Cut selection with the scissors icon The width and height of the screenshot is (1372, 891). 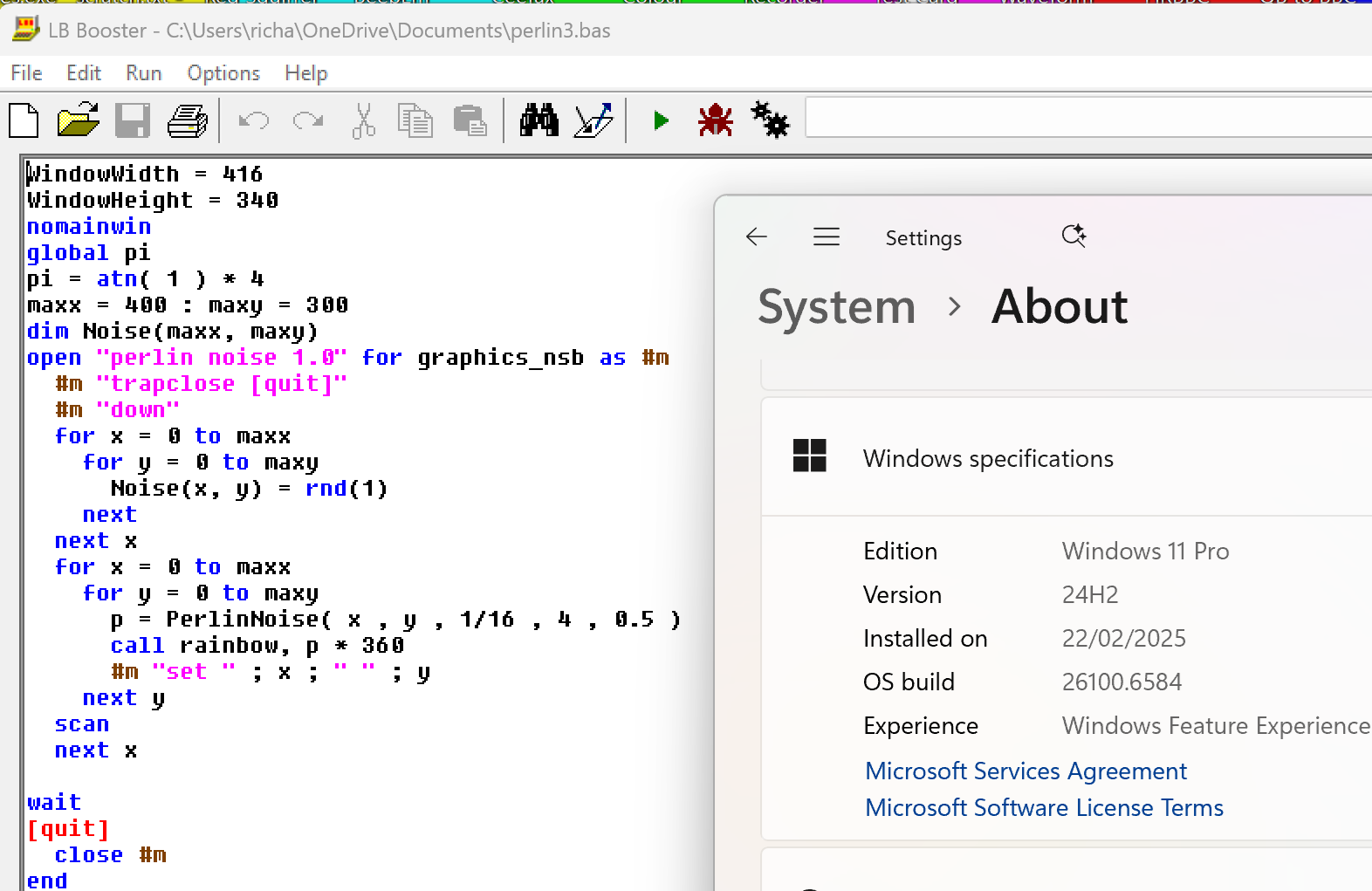[363, 120]
